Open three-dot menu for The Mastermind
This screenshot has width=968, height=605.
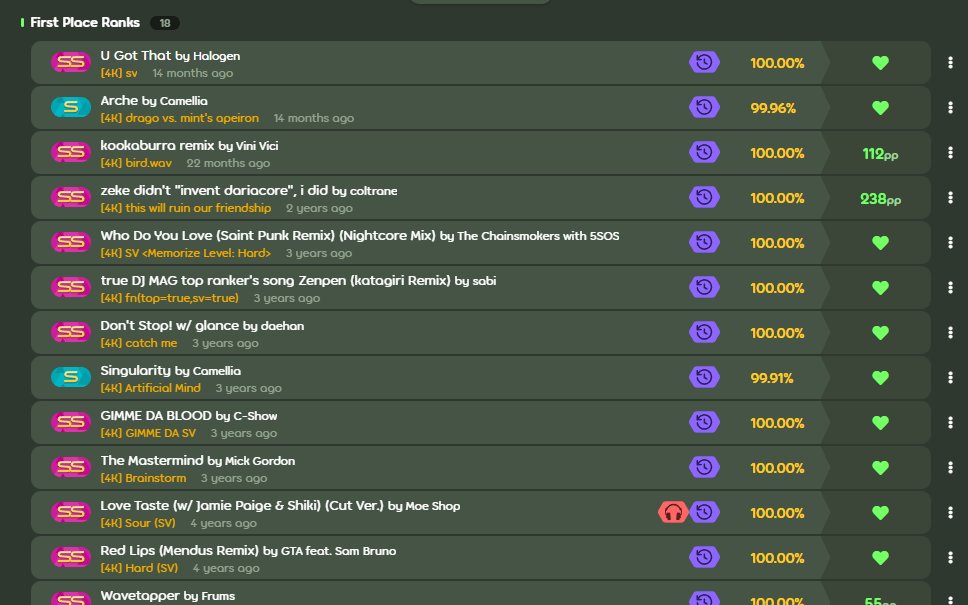coord(950,467)
